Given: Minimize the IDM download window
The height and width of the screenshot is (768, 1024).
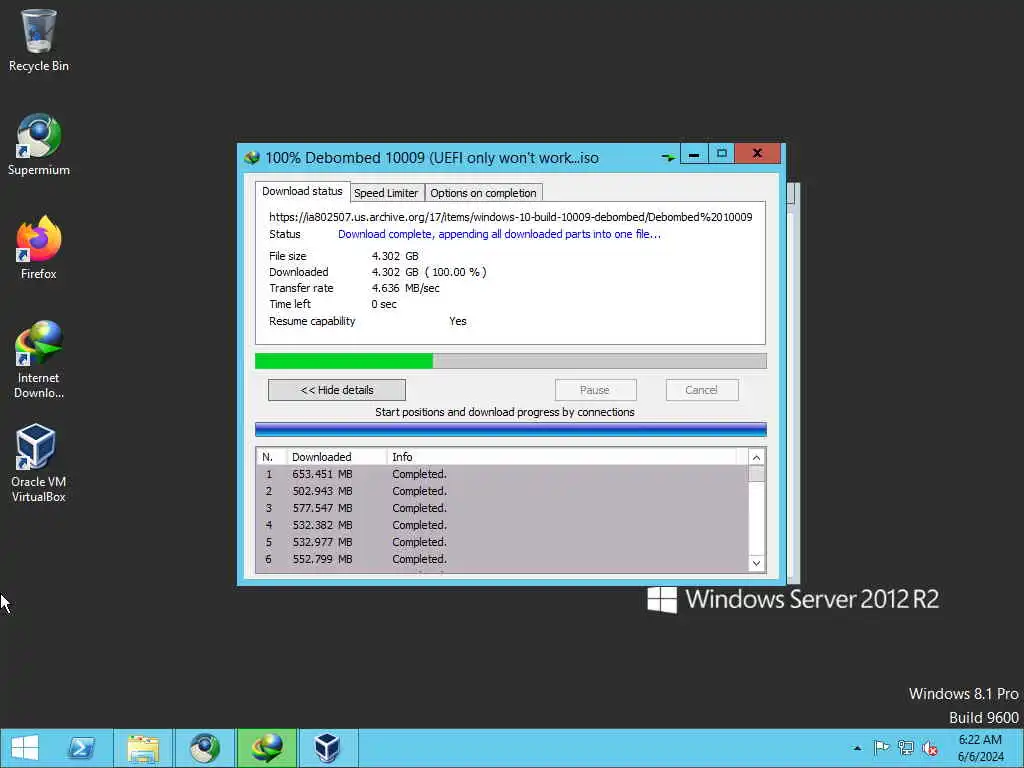Looking at the screenshot, I should point(694,154).
